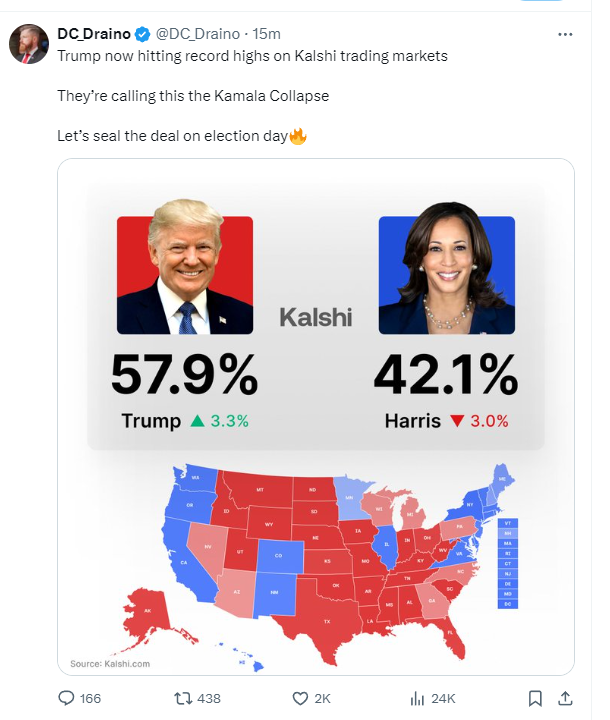The height and width of the screenshot is (720, 610).
Task: Click the Kalshi logo in image
Action: pyautogui.click(x=316, y=317)
